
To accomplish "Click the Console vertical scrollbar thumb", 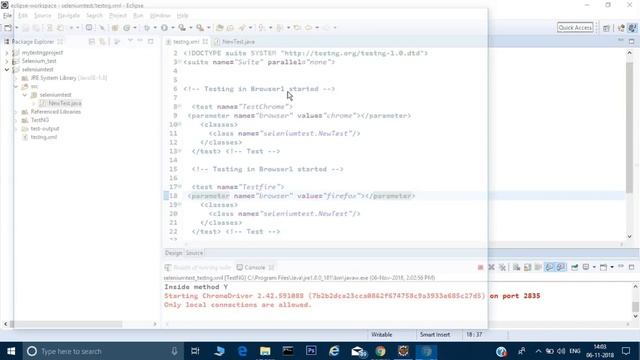I will (x=635, y=307).
